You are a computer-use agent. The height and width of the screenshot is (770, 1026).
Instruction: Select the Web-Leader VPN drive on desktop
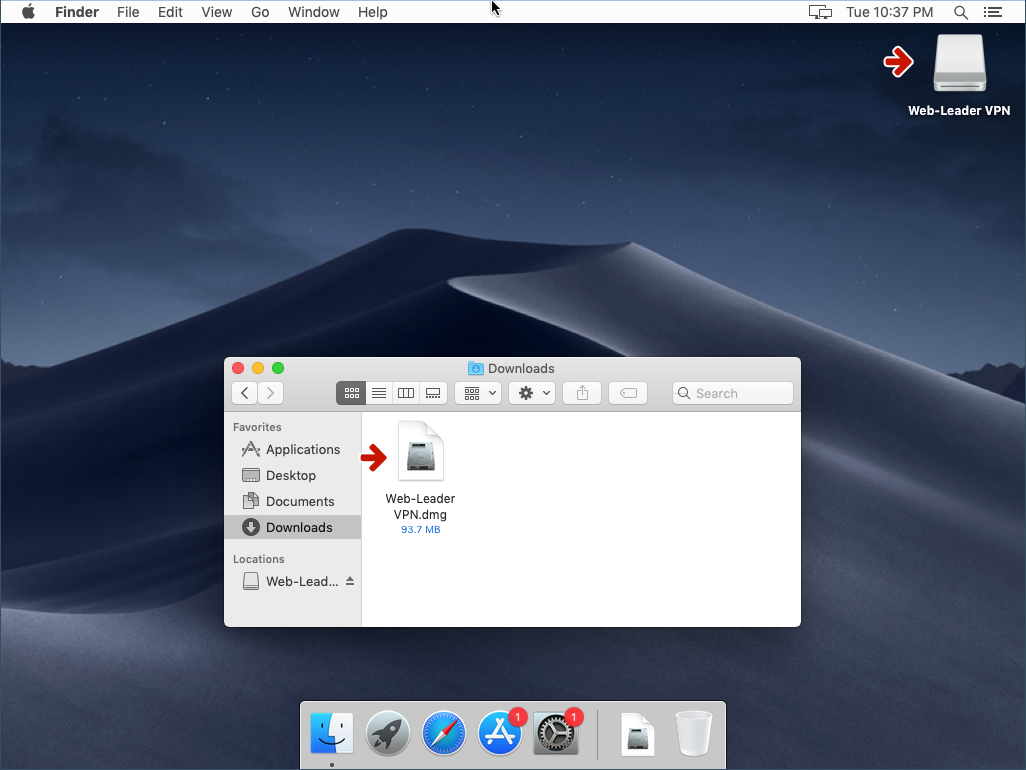pos(959,63)
